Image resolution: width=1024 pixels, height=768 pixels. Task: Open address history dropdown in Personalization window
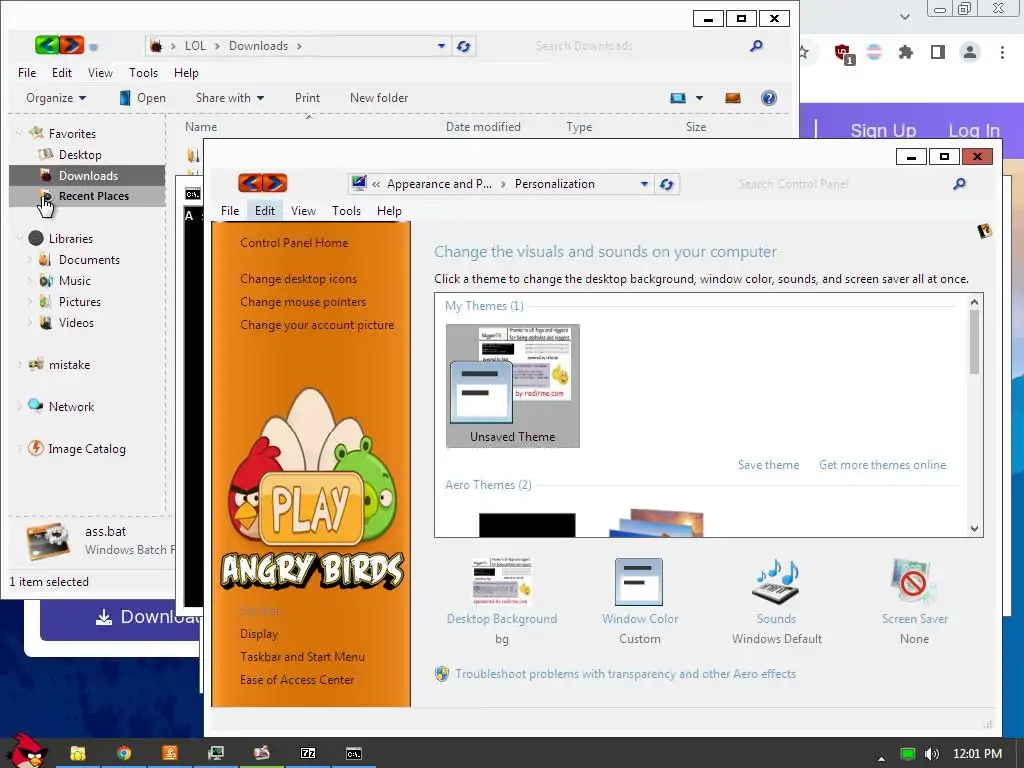(645, 184)
